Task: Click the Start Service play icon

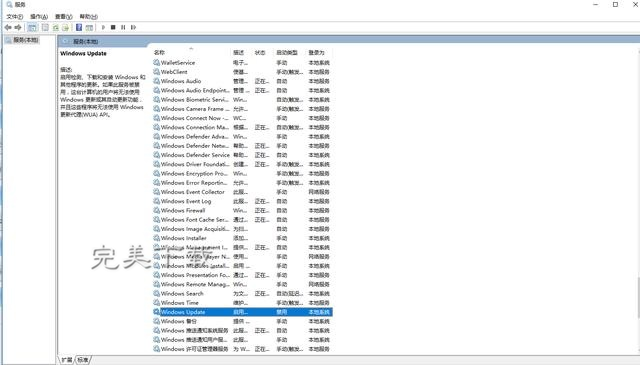Action: point(103,27)
